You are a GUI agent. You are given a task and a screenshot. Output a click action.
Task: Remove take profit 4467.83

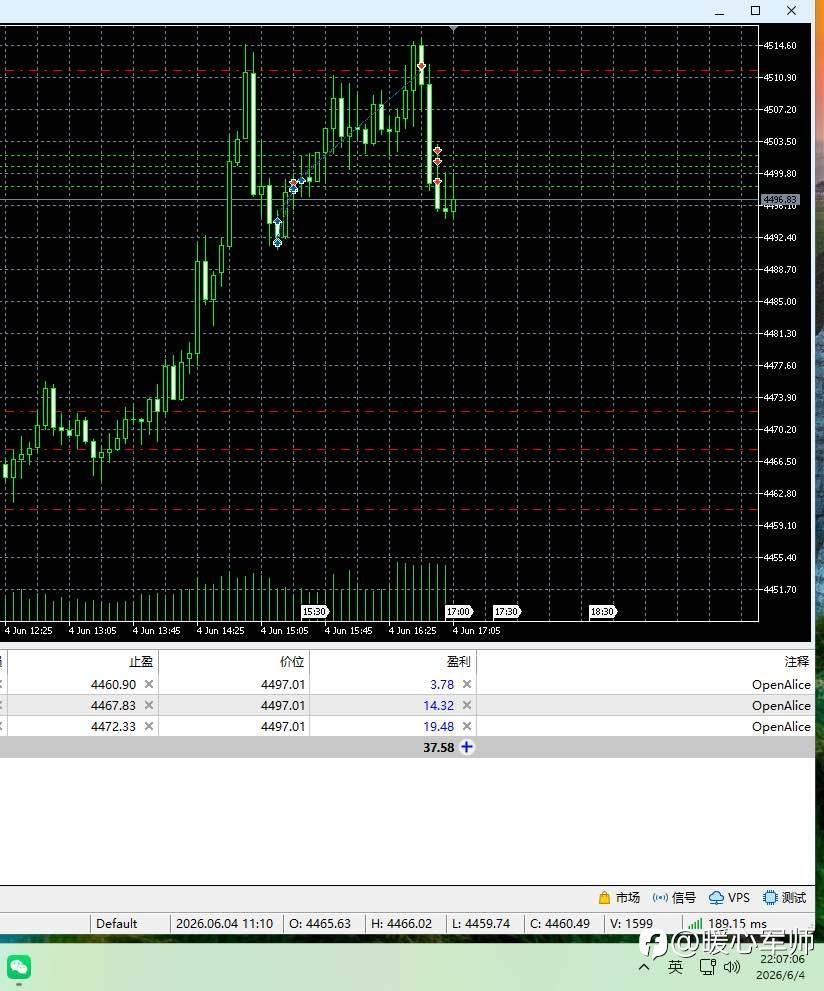coord(148,705)
